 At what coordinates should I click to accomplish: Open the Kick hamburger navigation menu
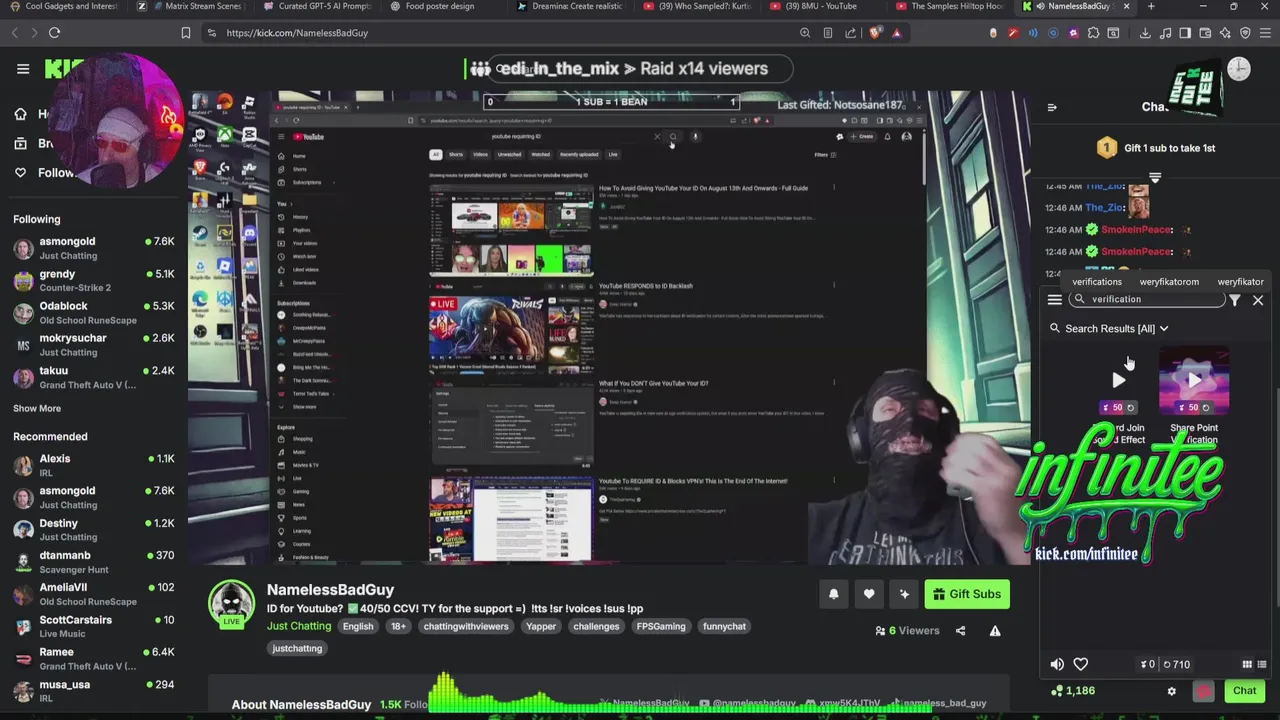pyautogui.click(x=23, y=69)
